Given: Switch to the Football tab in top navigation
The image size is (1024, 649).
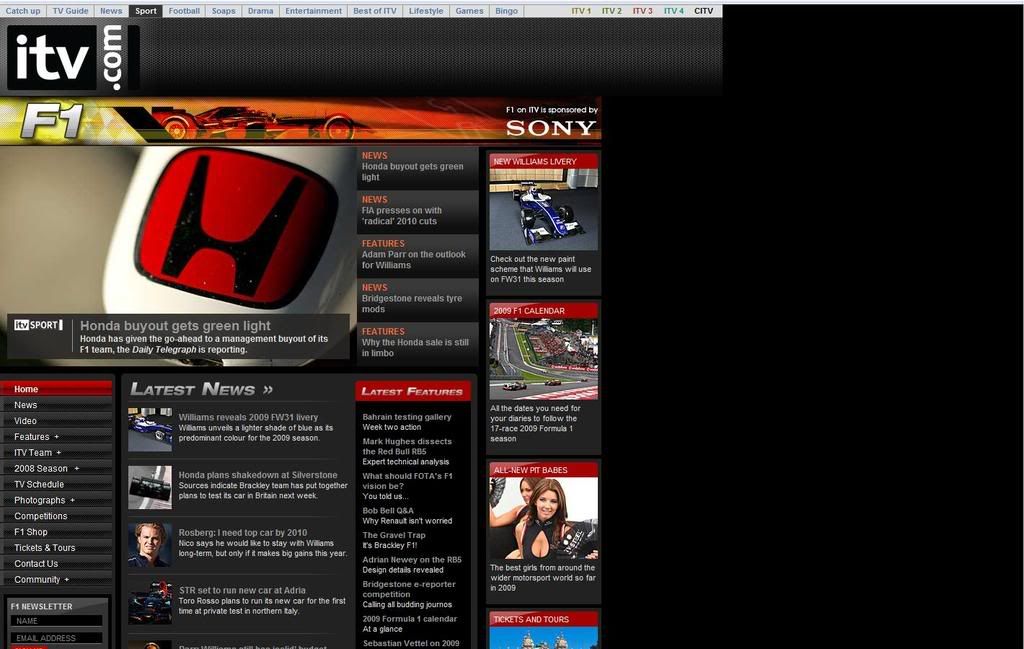Looking at the screenshot, I should click(x=184, y=11).
